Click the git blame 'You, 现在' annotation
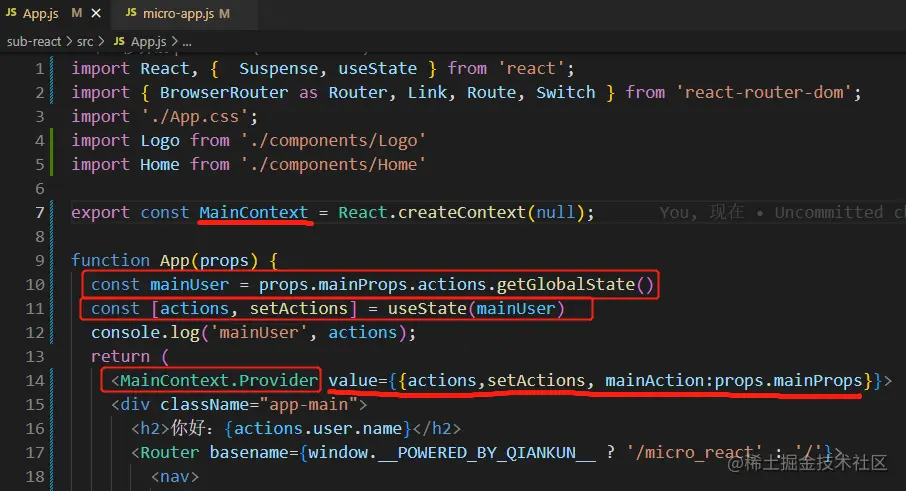Image resolution: width=906 pixels, height=491 pixels. click(701, 213)
